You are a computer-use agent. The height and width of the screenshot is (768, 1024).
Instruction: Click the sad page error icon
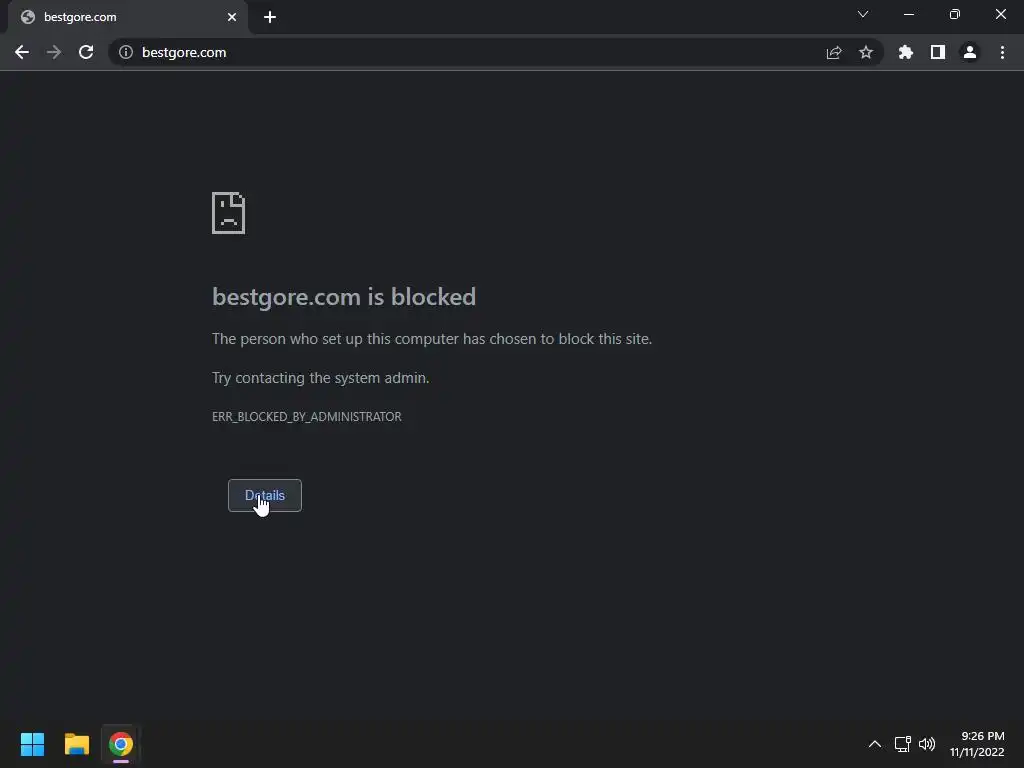[229, 213]
